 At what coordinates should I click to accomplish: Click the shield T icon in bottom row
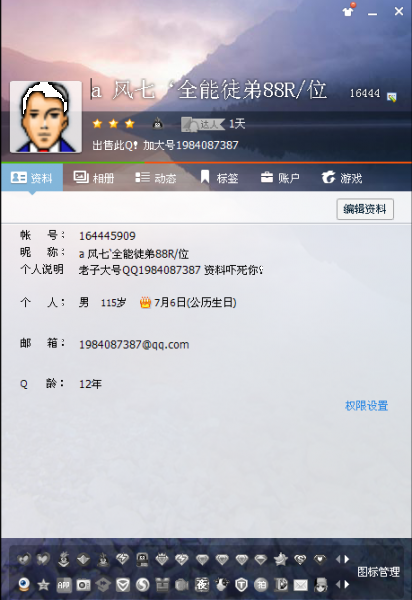coord(241,584)
